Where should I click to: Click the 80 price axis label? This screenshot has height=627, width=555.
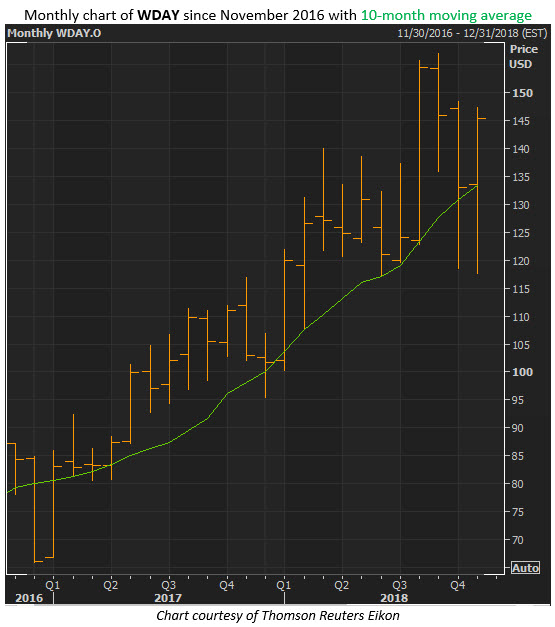click(518, 484)
